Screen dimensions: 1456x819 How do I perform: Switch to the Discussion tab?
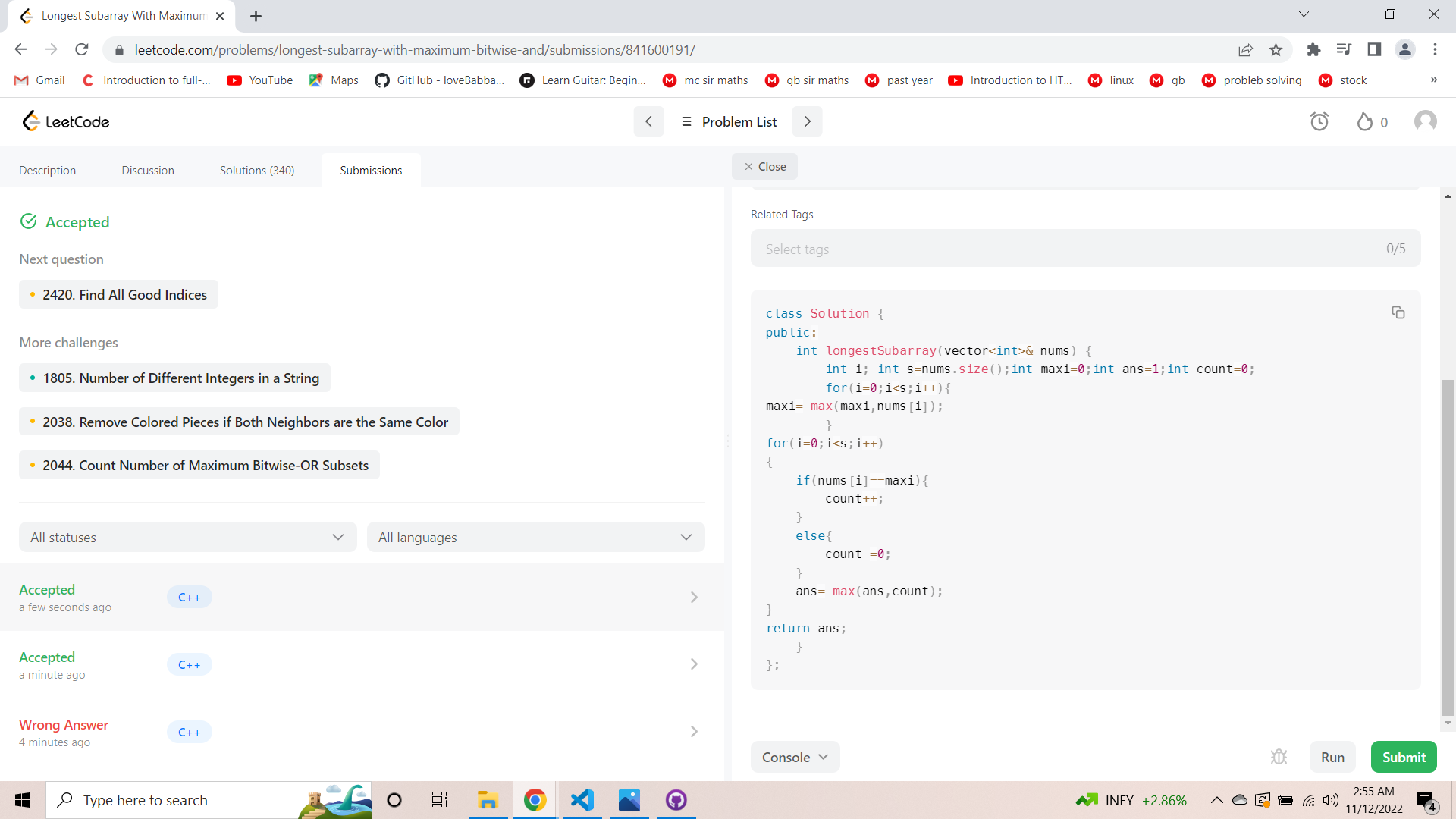click(147, 170)
